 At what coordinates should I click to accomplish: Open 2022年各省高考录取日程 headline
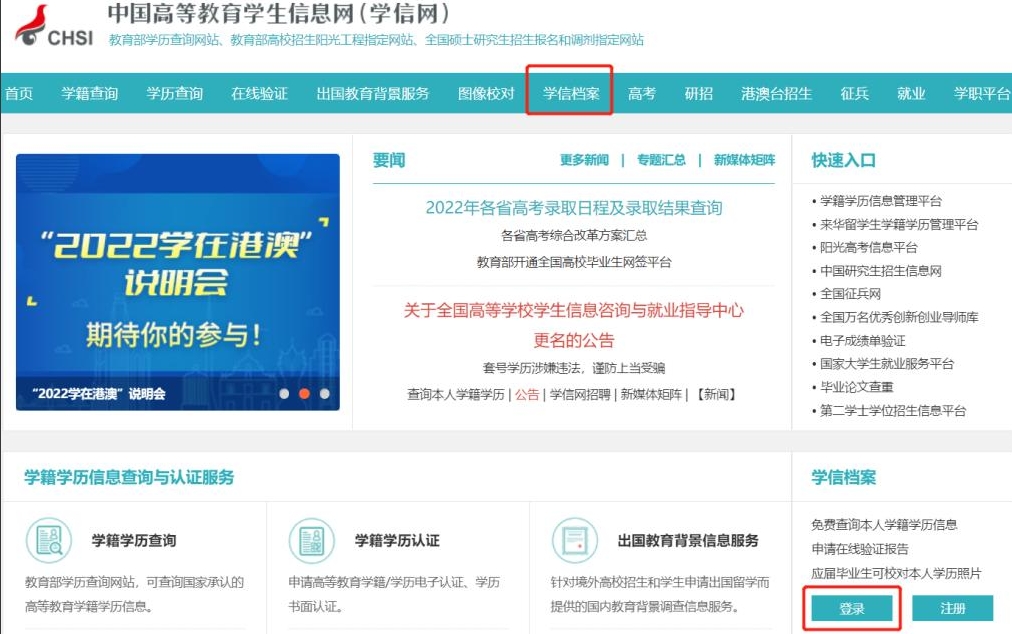(x=573, y=208)
